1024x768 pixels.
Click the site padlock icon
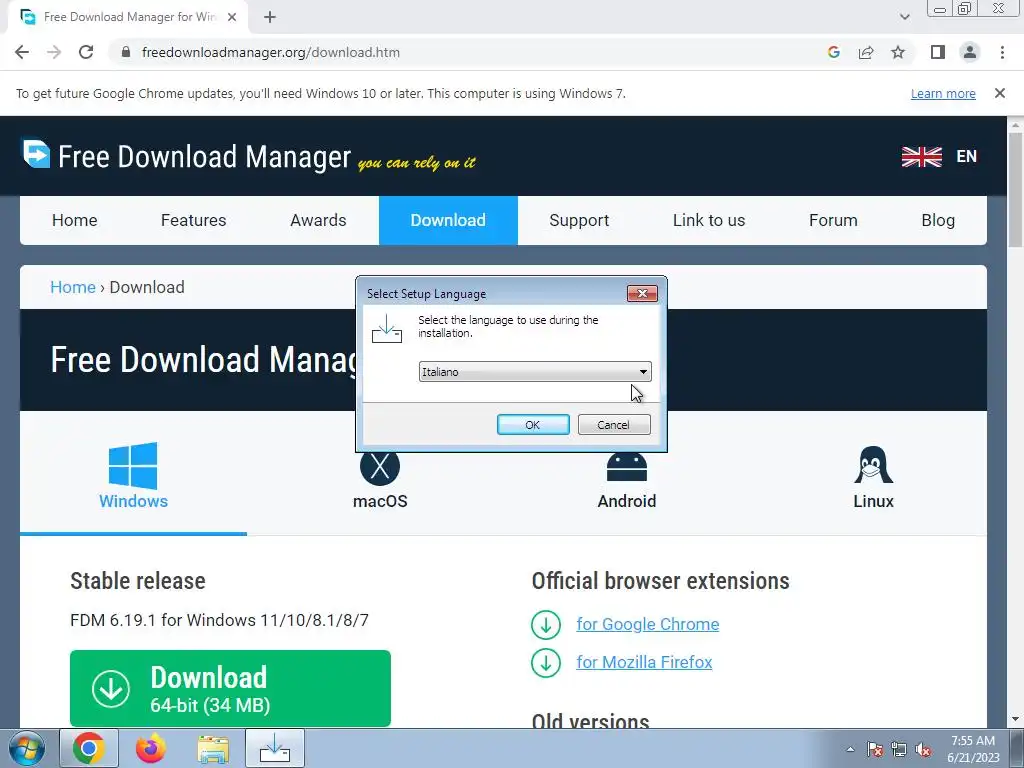click(126, 52)
